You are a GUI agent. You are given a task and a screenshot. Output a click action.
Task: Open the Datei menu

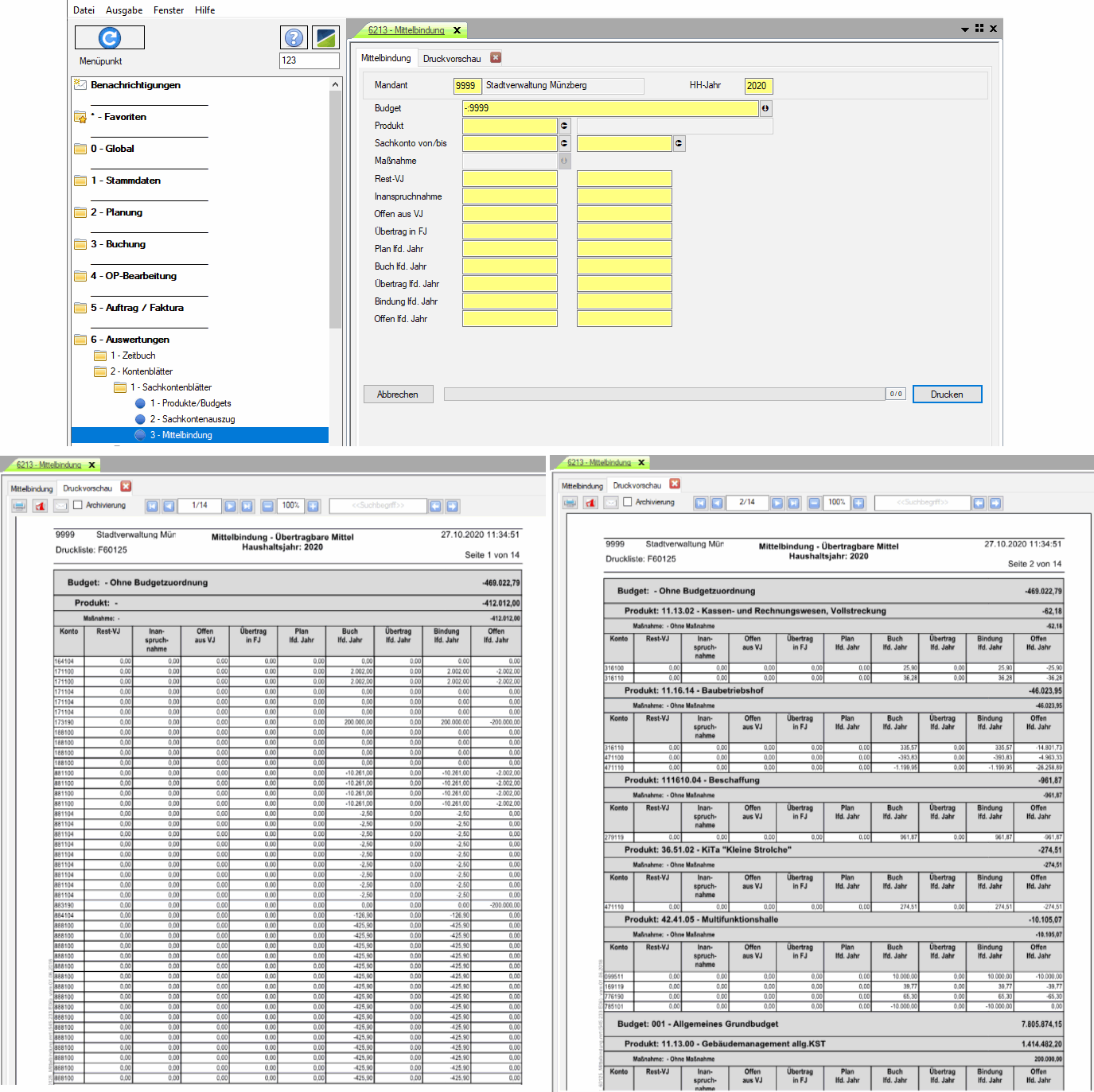pyautogui.click(x=84, y=10)
